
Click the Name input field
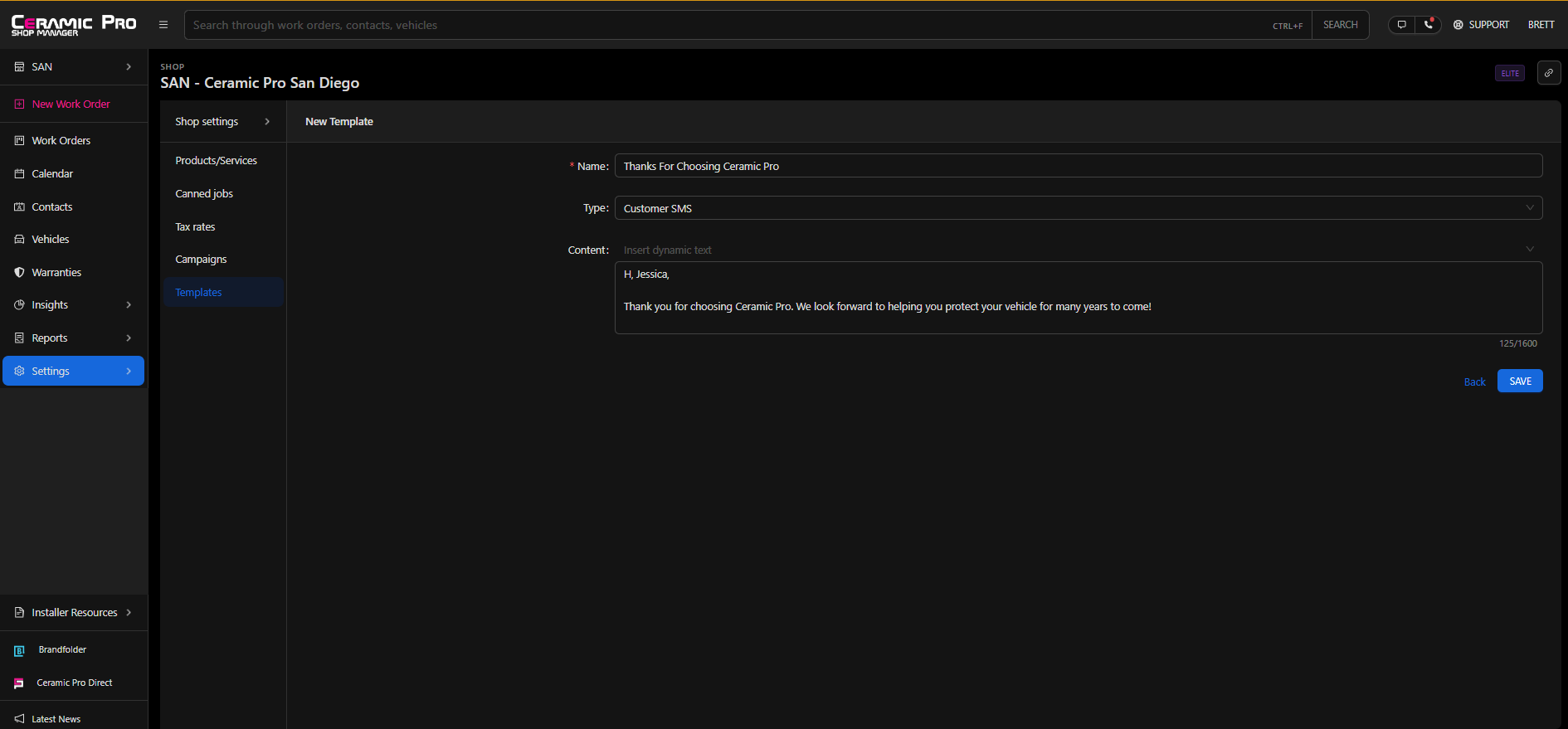1079,166
